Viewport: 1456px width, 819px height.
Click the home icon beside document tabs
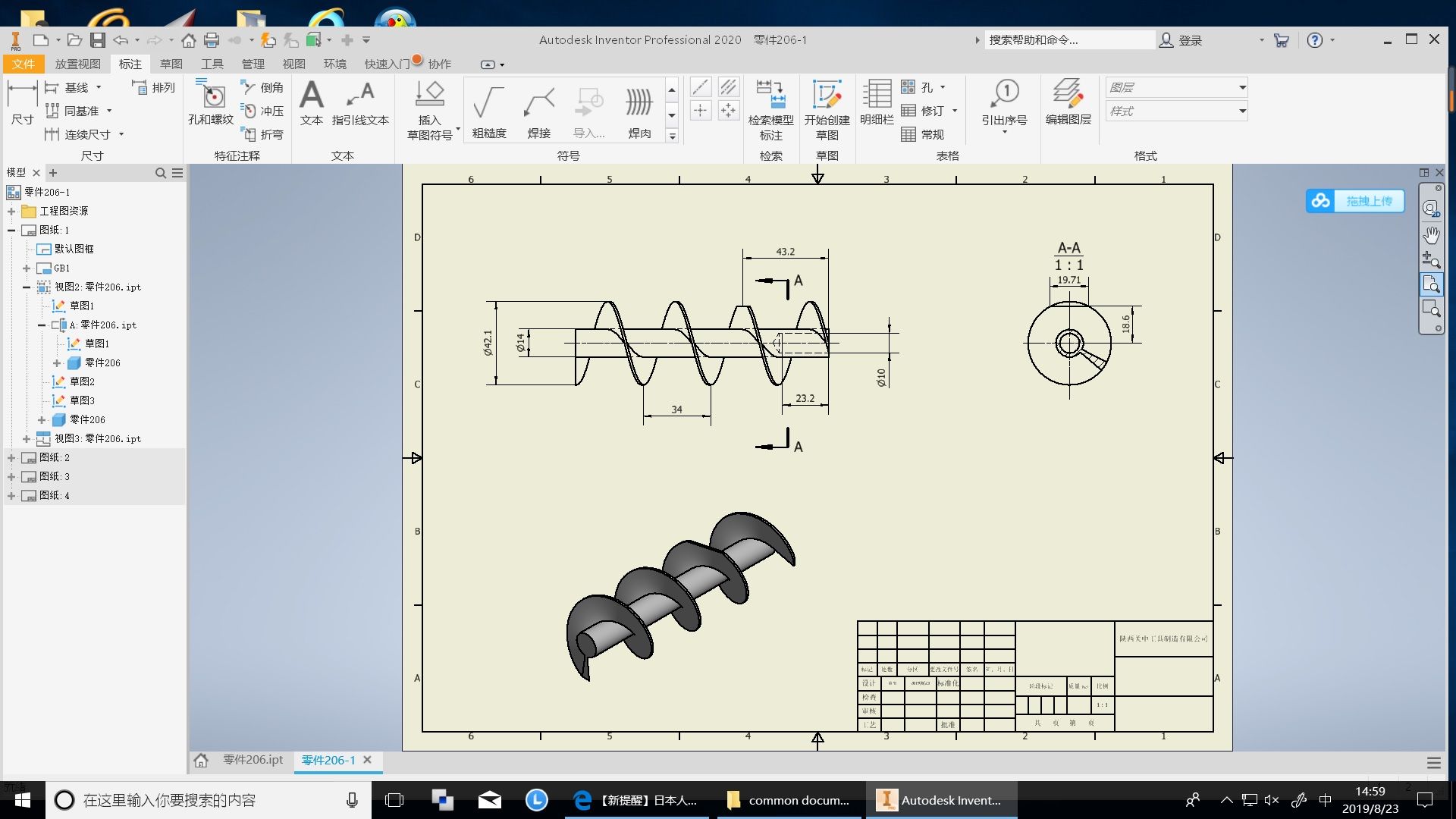[201, 760]
